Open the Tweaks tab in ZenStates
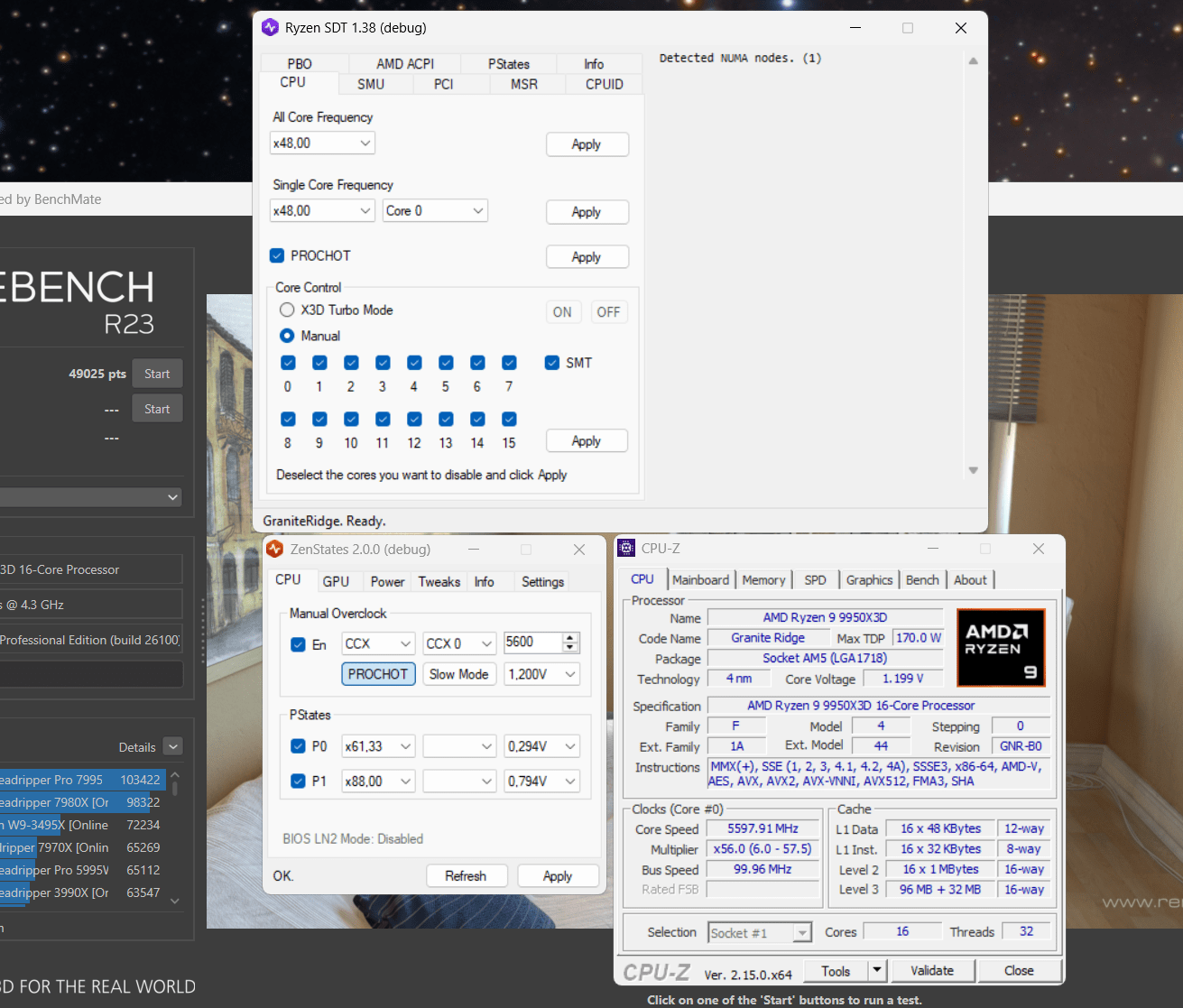The height and width of the screenshot is (1008, 1183). pyautogui.click(x=439, y=582)
